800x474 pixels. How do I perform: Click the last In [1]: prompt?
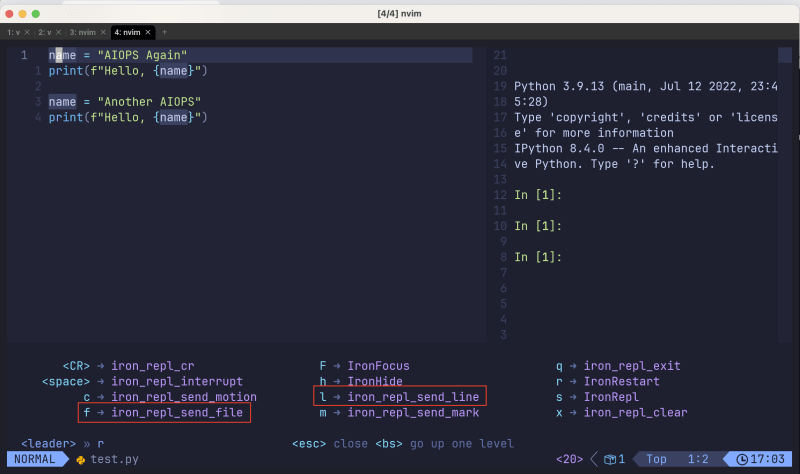pyautogui.click(x=538, y=257)
